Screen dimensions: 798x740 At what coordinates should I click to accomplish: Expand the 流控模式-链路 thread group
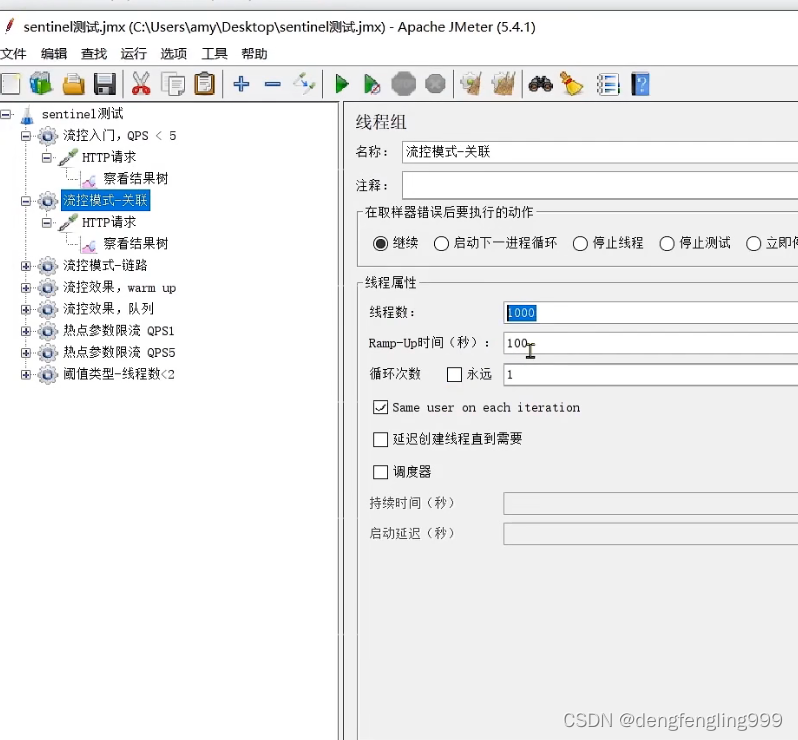pyautogui.click(x=25, y=266)
